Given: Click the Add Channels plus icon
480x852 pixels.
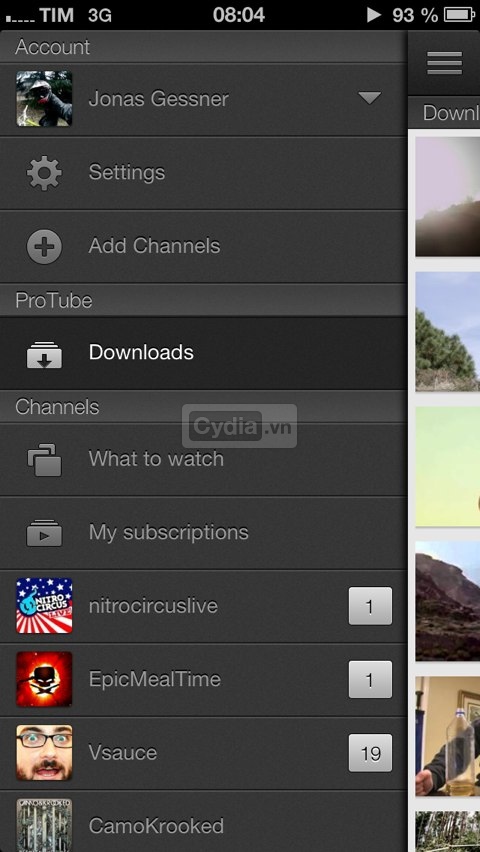Looking at the screenshot, I should point(44,246).
